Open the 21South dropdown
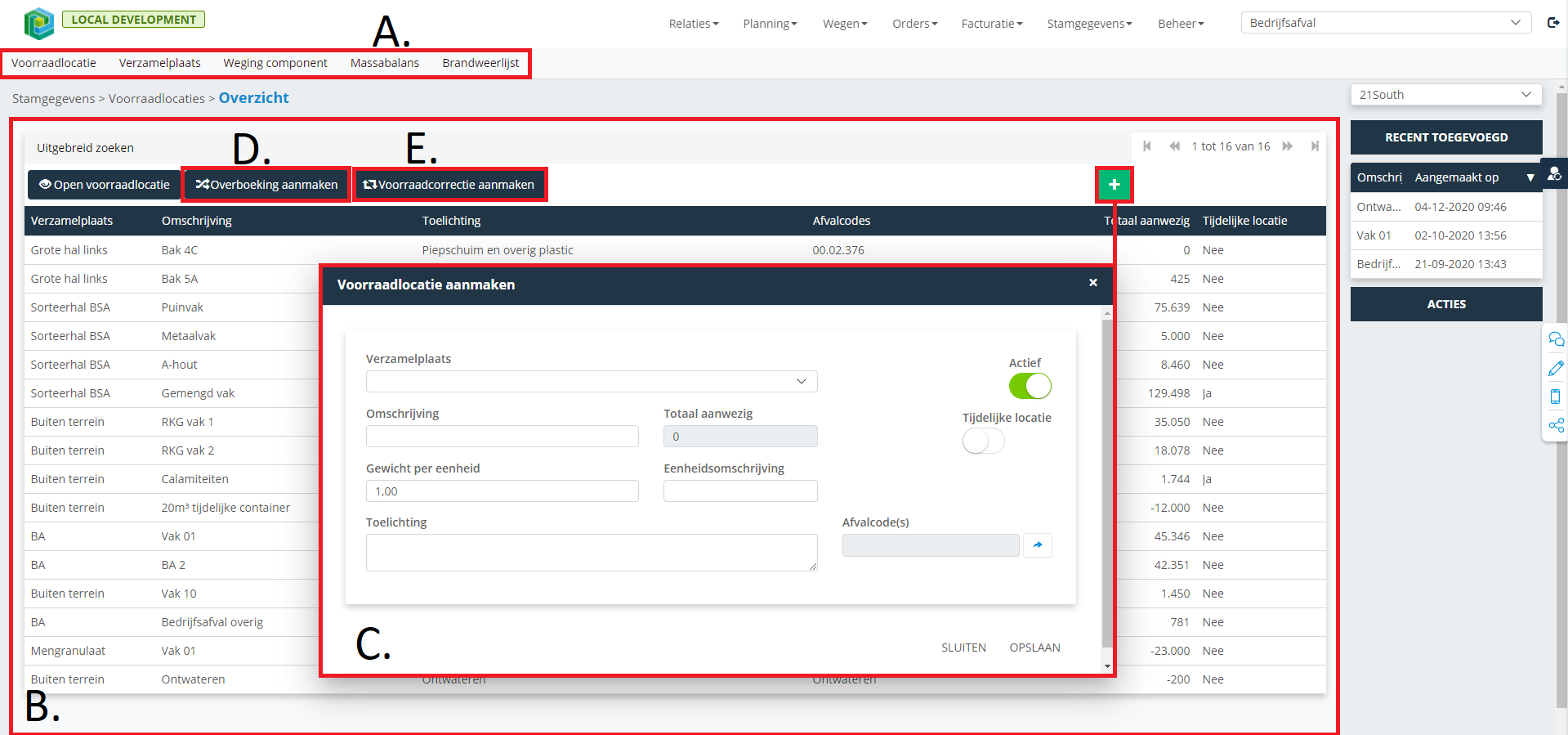The height and width of the screenshot is (735, 1568). tap(1445, 95)
